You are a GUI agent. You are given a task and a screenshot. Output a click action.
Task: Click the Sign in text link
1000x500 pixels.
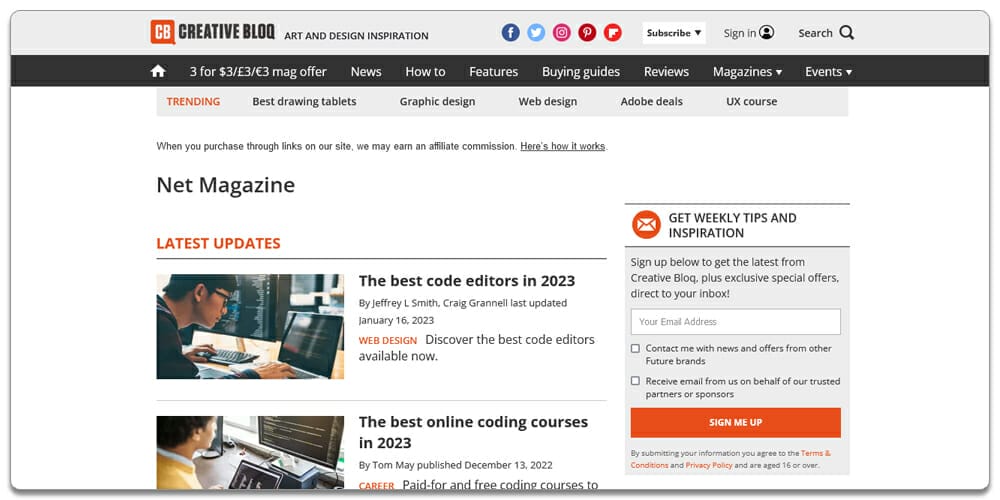pos(740,33)
